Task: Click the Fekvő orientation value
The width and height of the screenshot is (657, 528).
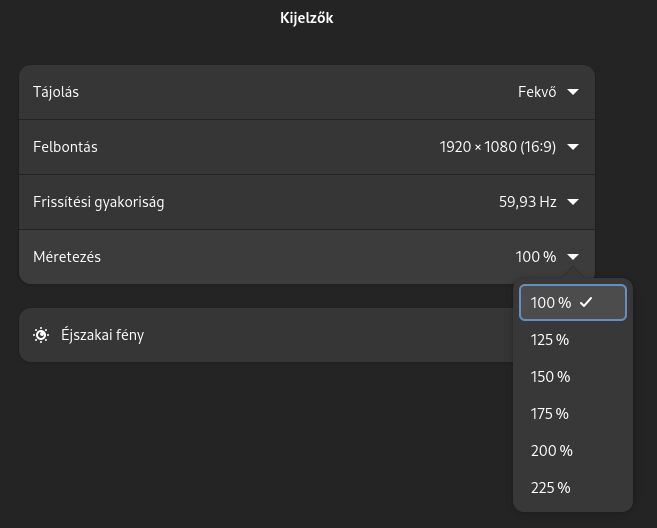Action: point(537,92)
